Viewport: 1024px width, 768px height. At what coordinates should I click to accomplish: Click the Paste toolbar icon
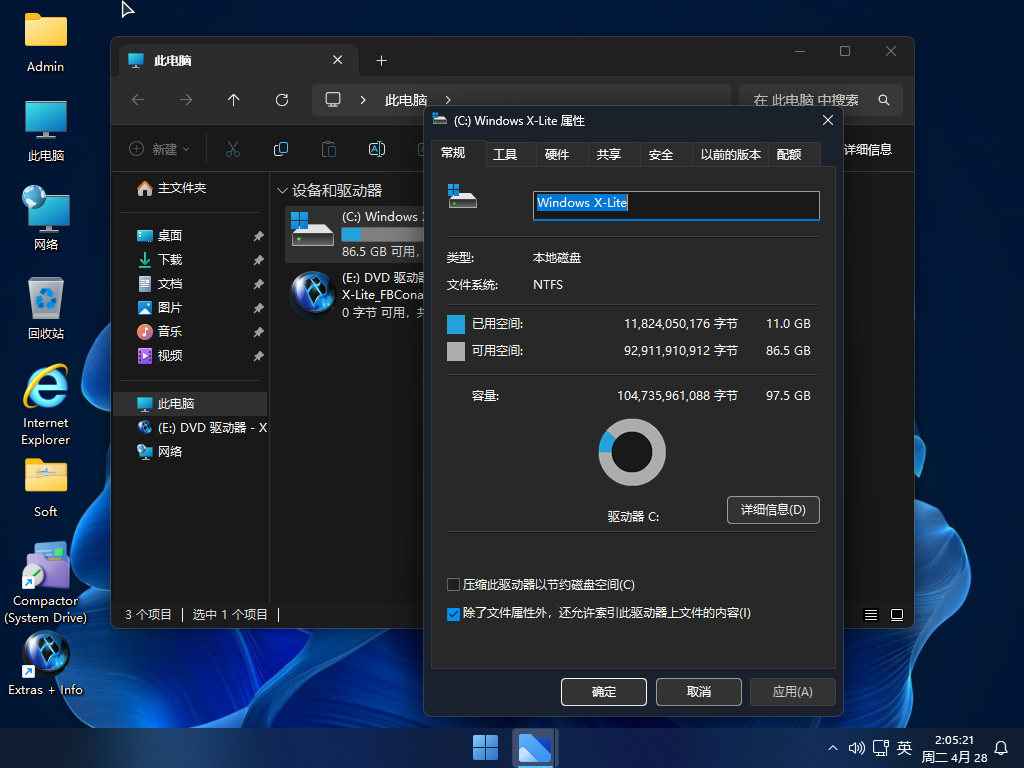pos(329,150)
